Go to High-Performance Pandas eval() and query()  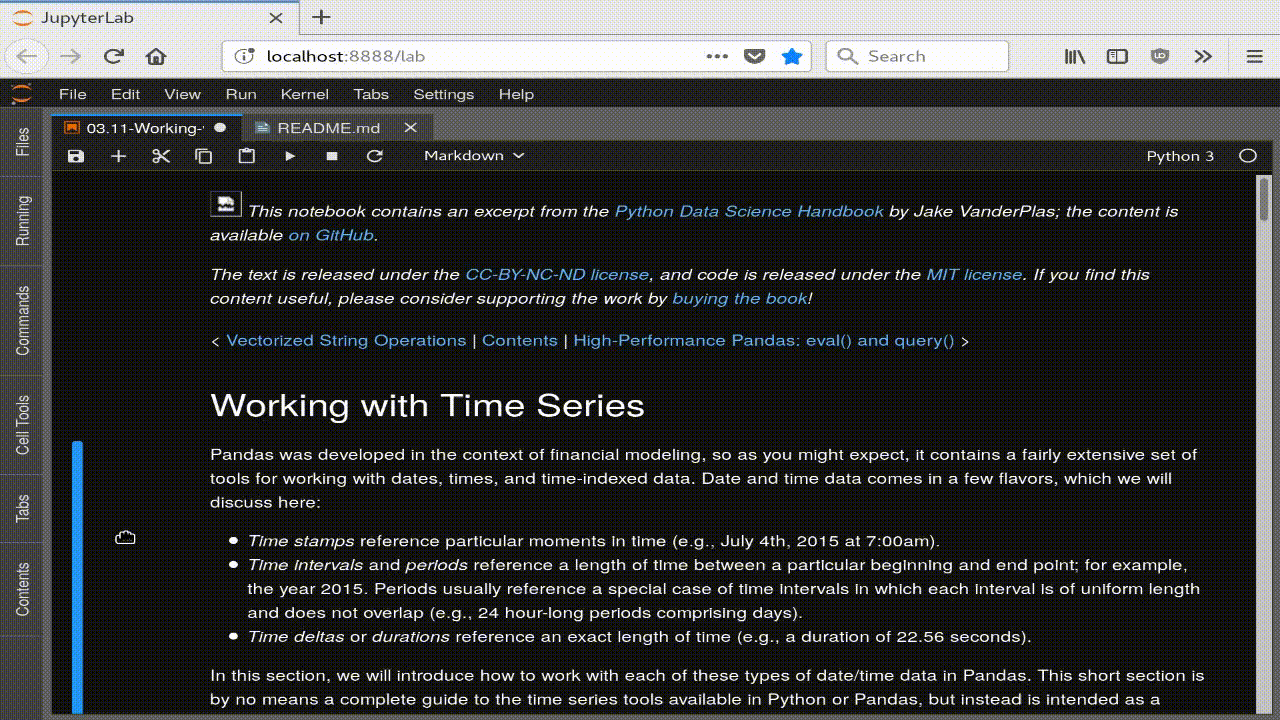[765, 340]
